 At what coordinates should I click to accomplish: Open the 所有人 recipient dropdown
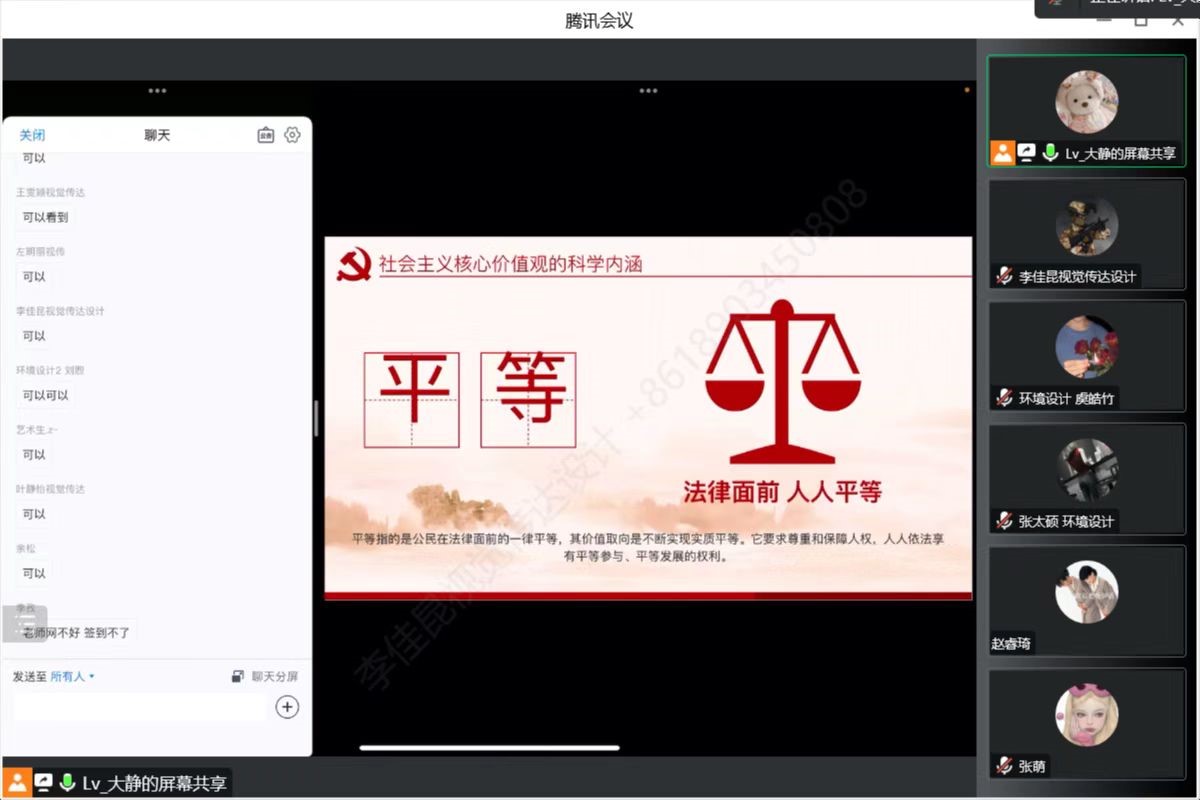click(73, 677)
